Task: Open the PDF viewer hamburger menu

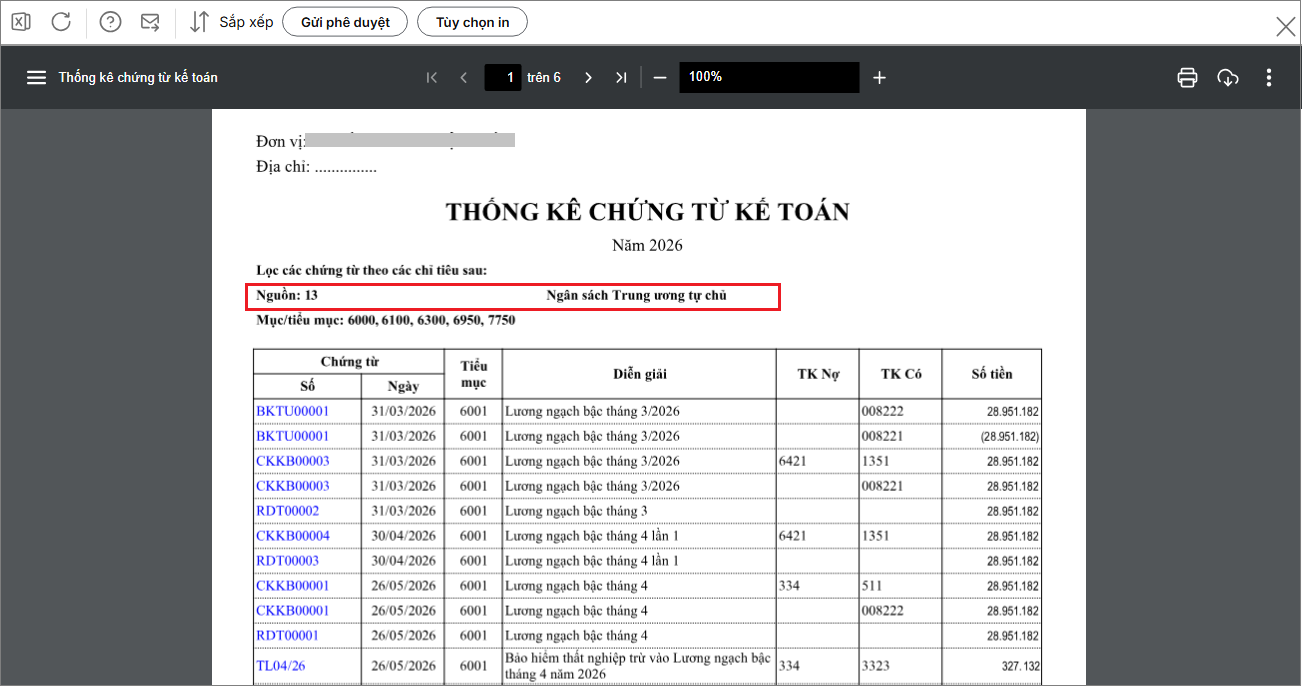Action: point(37,77)
